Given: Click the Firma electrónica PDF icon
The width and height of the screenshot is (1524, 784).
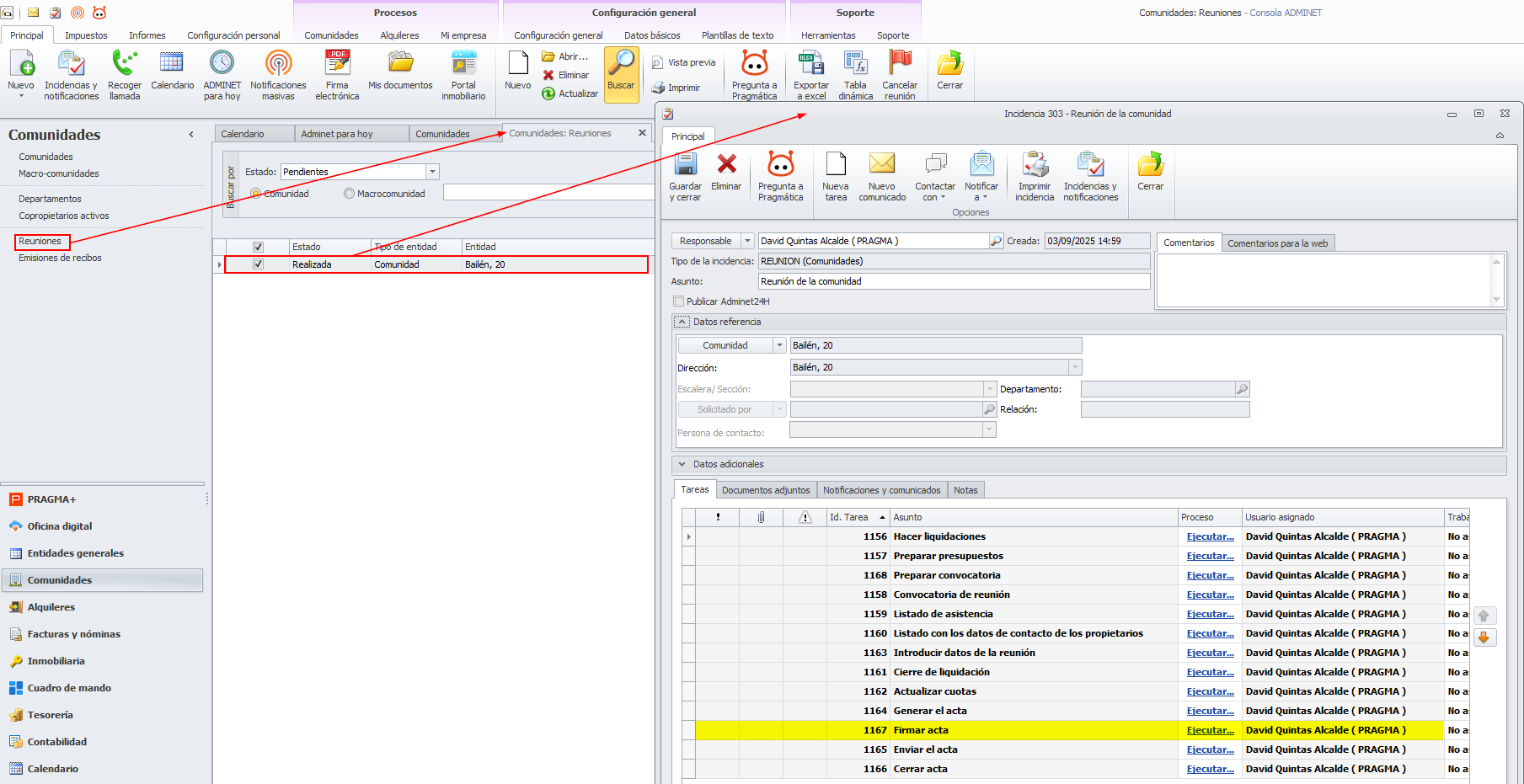Looking at the screenshot, I should click(337, 64).
